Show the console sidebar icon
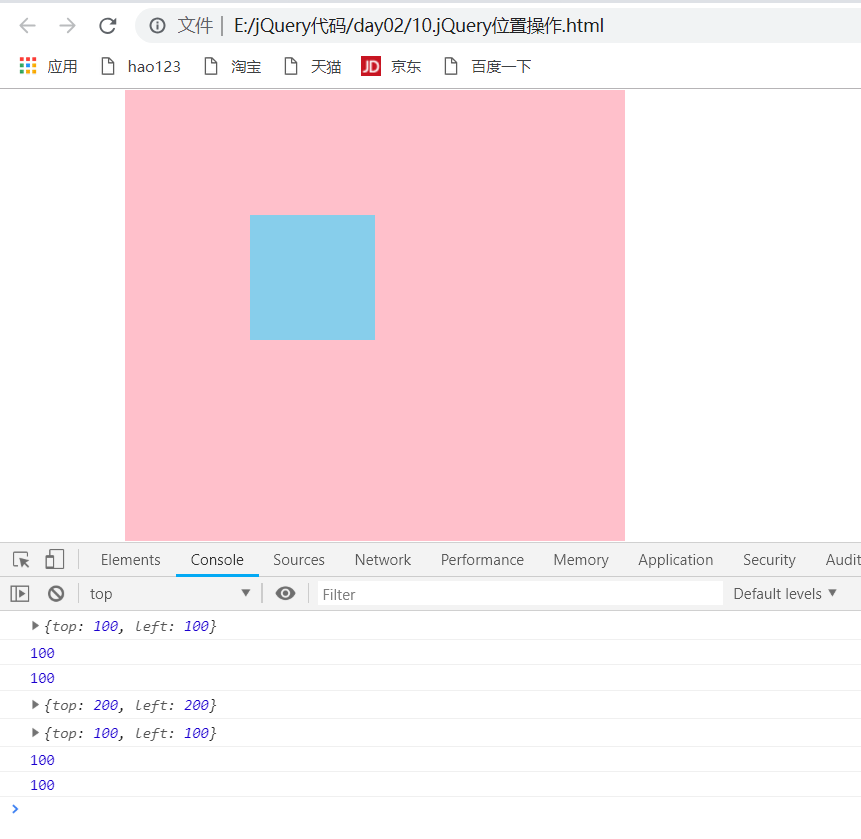Viewport: 861px width, 839px height. 20,594
